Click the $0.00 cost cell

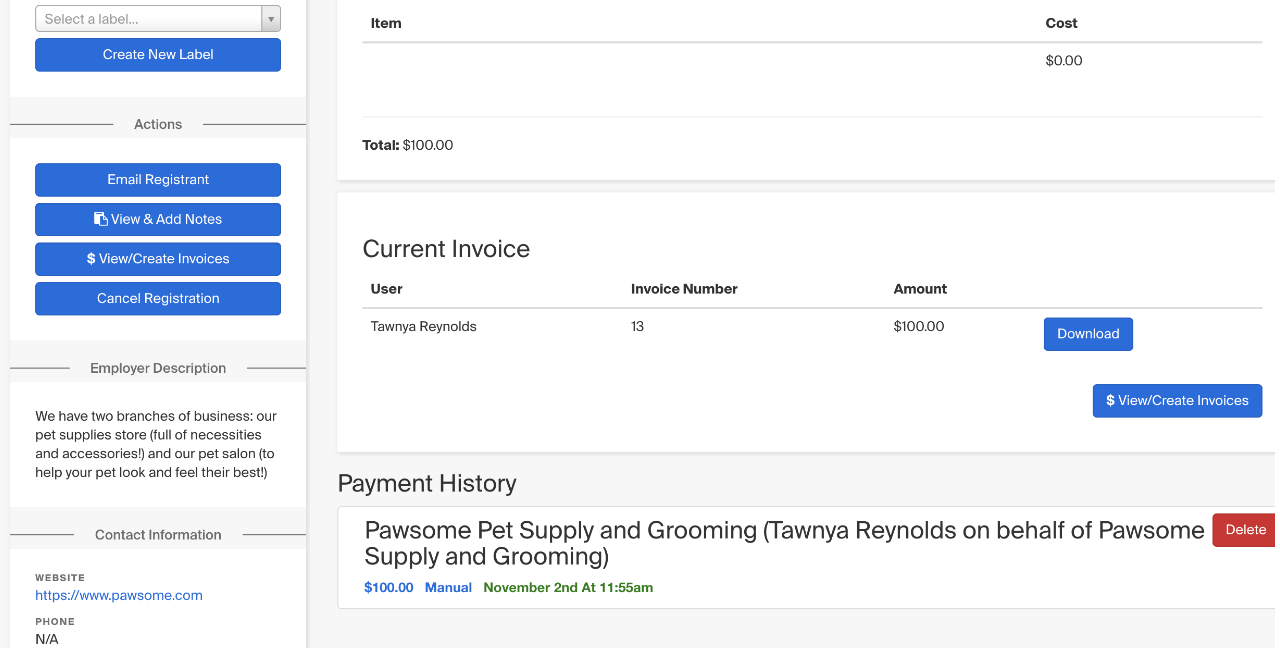pyautogui.click(x=1064, y=61)
